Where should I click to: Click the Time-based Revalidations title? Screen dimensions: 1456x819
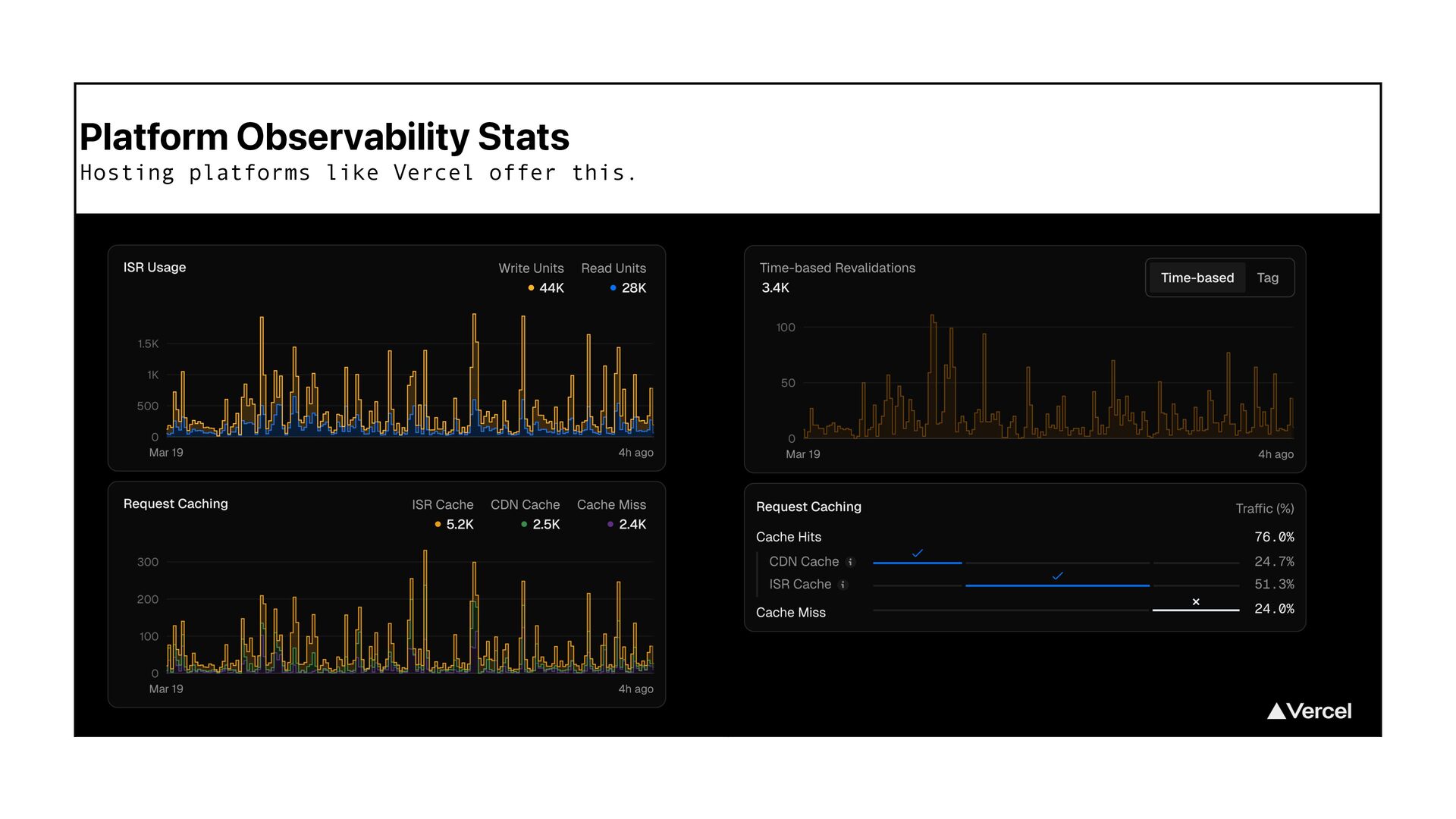[x=837, y=268]
